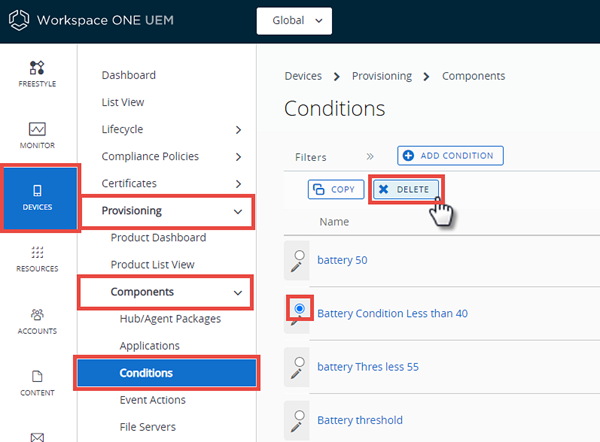The height and width of the screenshot is (442, 600).
Task: Expand the Lifecycle menu chevron
Action: point(238,130)
